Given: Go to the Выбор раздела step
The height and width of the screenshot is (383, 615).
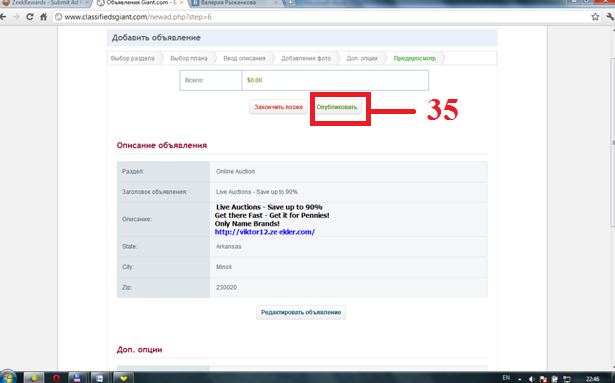Looking at the screenshot, I should [x=133, y=58].
